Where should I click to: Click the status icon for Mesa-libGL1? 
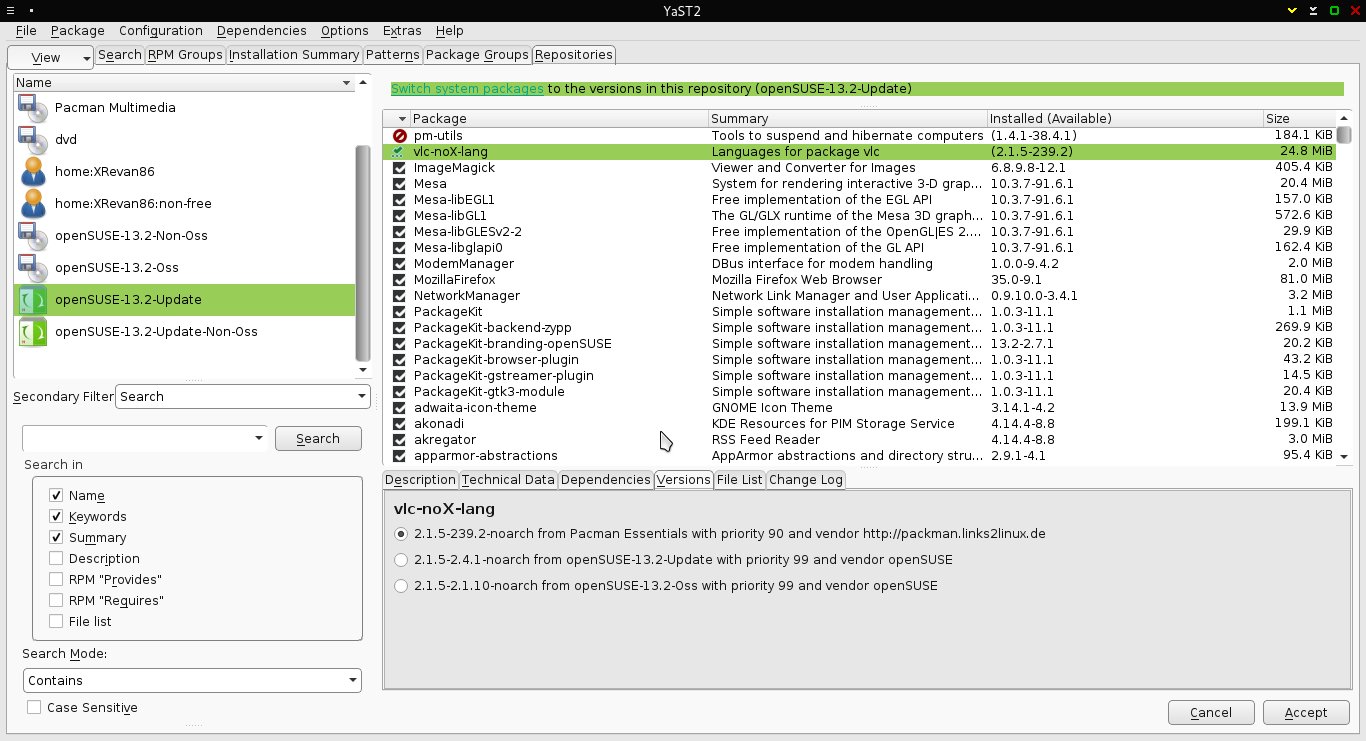pyautogui.click(x=400, y=216)
